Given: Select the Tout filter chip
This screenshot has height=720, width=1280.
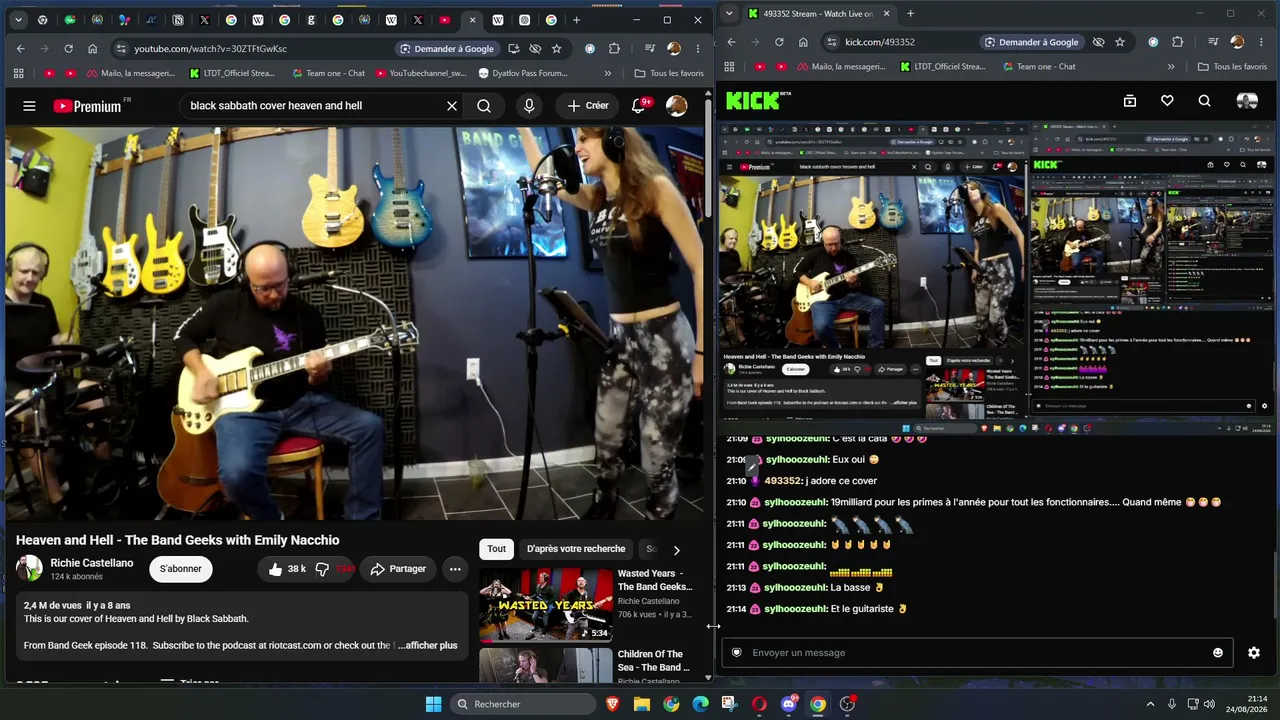Looking at the screenshot, I should coord(497,549).
